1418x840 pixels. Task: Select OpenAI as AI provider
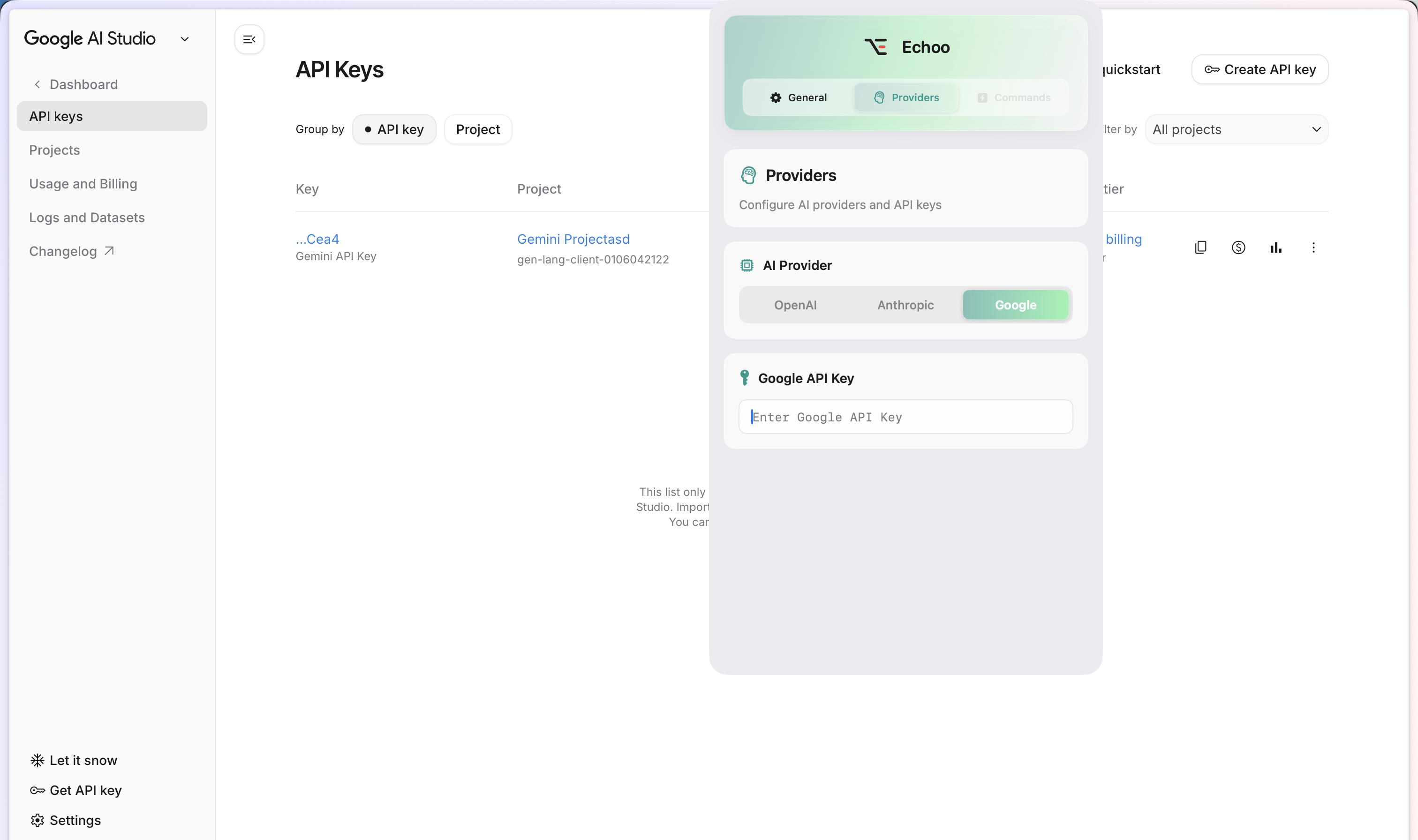click(x=795, y=305)
